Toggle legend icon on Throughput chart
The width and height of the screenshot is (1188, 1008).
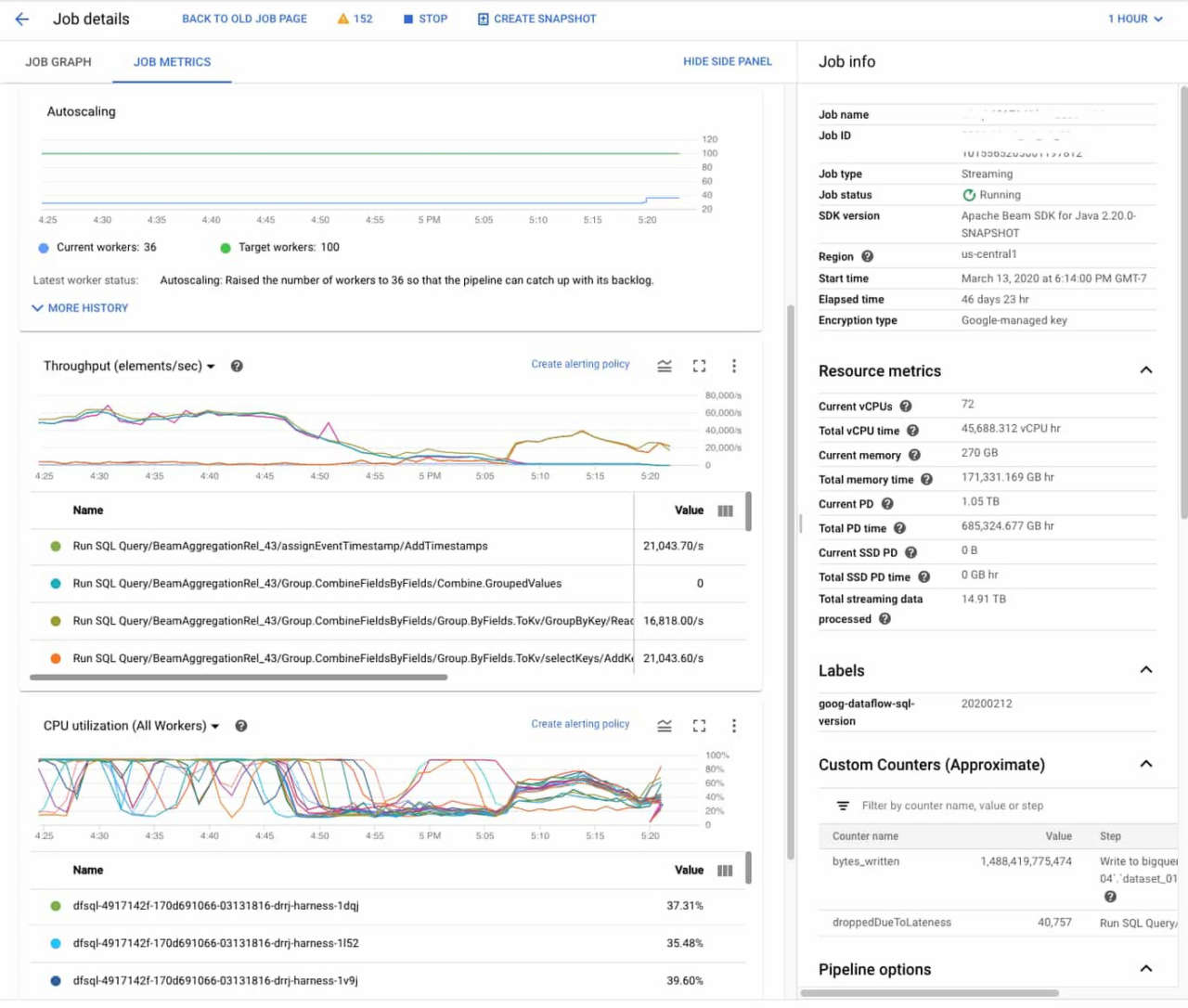click(x=665, y=366)
